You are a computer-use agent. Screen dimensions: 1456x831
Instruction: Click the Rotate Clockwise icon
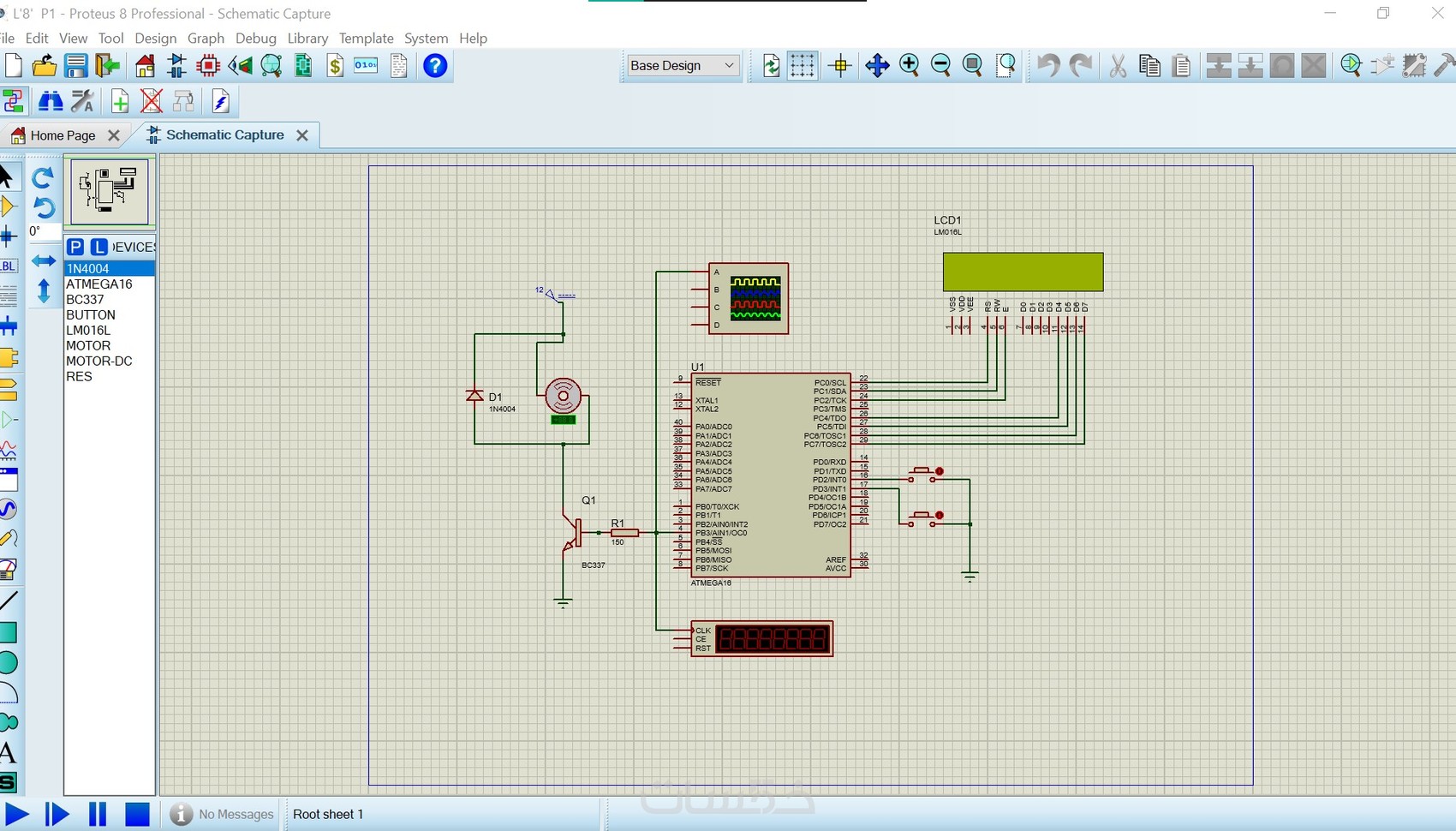tap(43, 177)
